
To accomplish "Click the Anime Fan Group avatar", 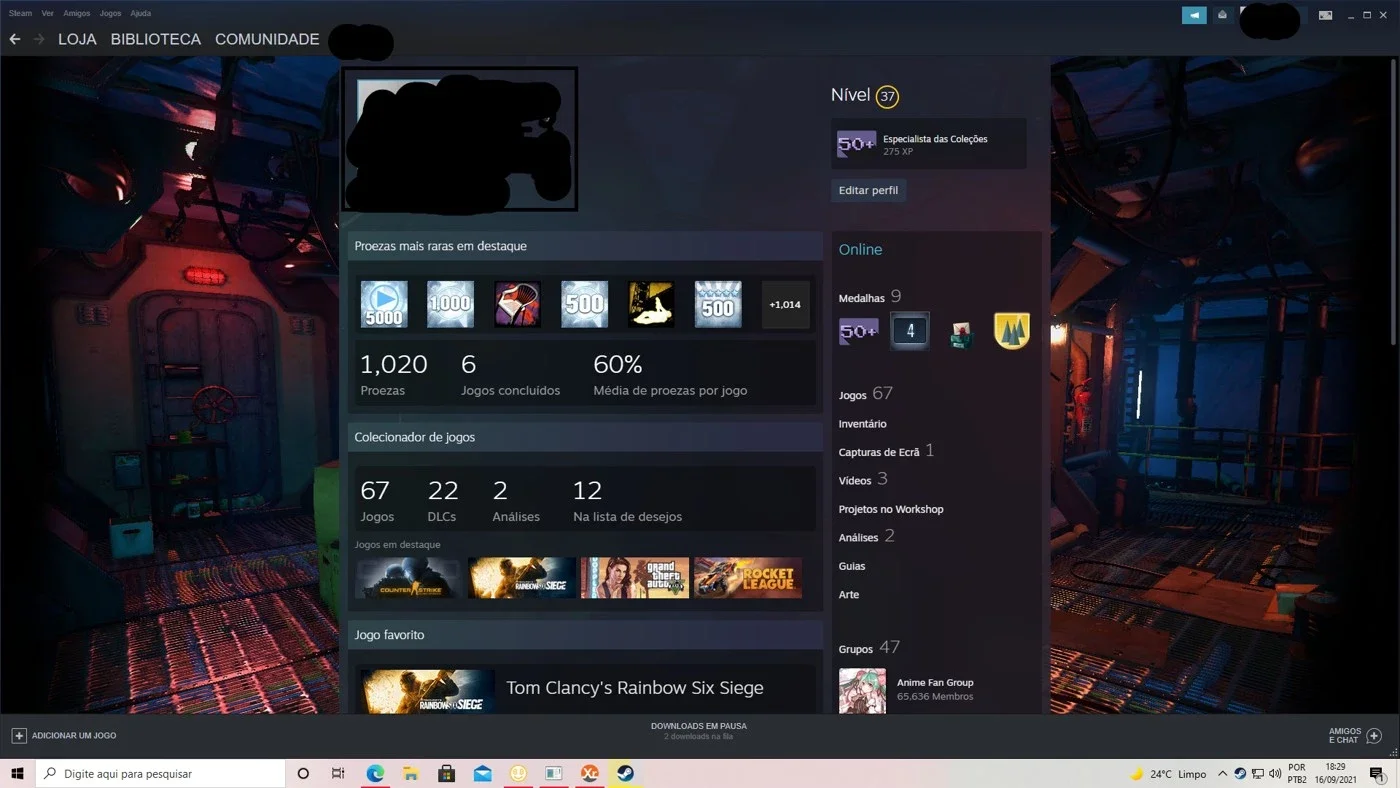I will click(862, 691).
